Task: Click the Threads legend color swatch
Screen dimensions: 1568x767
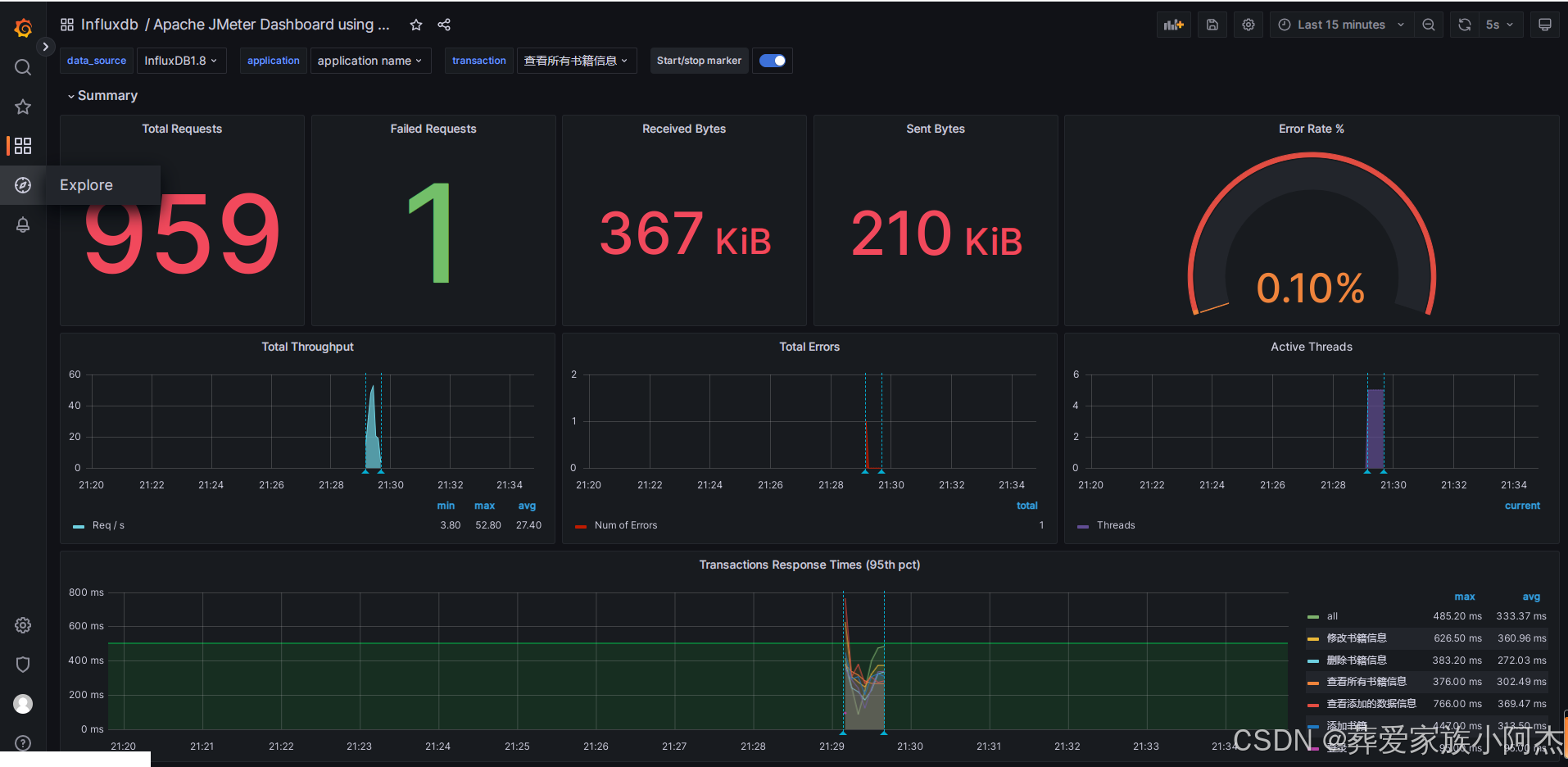Action: click(1083, 526)
